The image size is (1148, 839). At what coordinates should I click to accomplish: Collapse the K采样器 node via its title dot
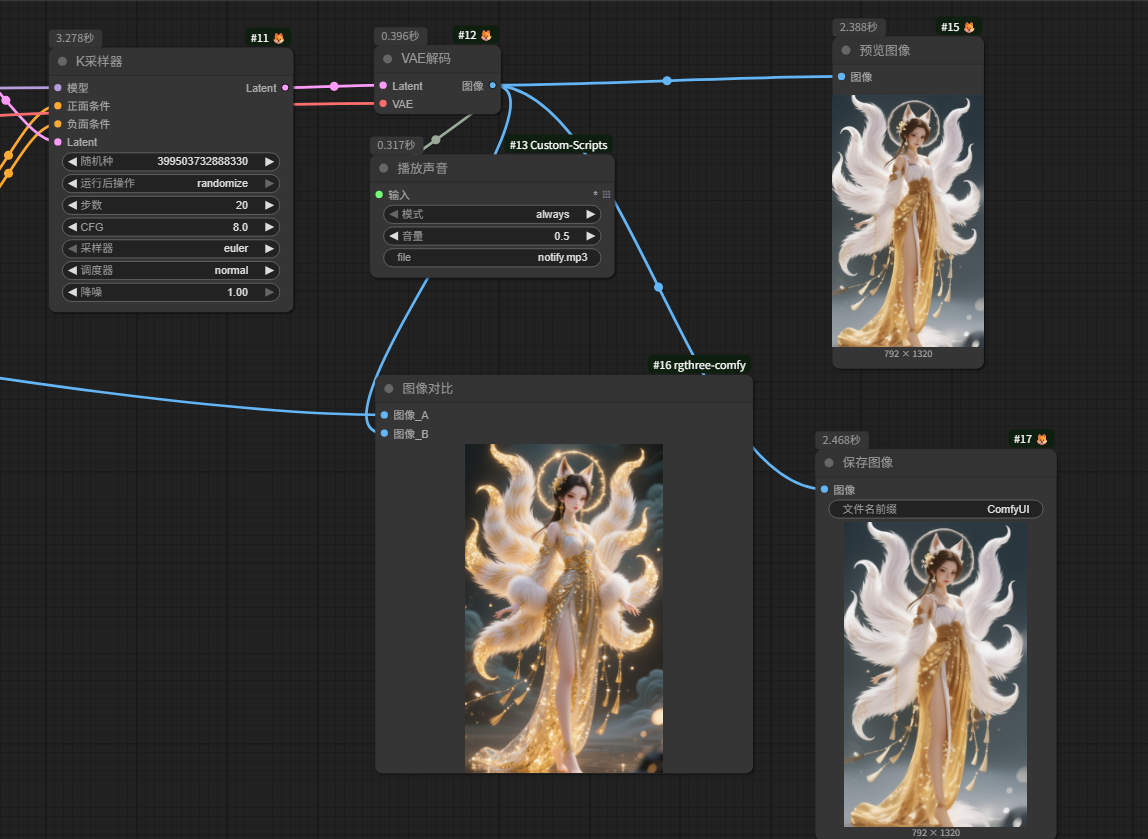click(63, 61)
